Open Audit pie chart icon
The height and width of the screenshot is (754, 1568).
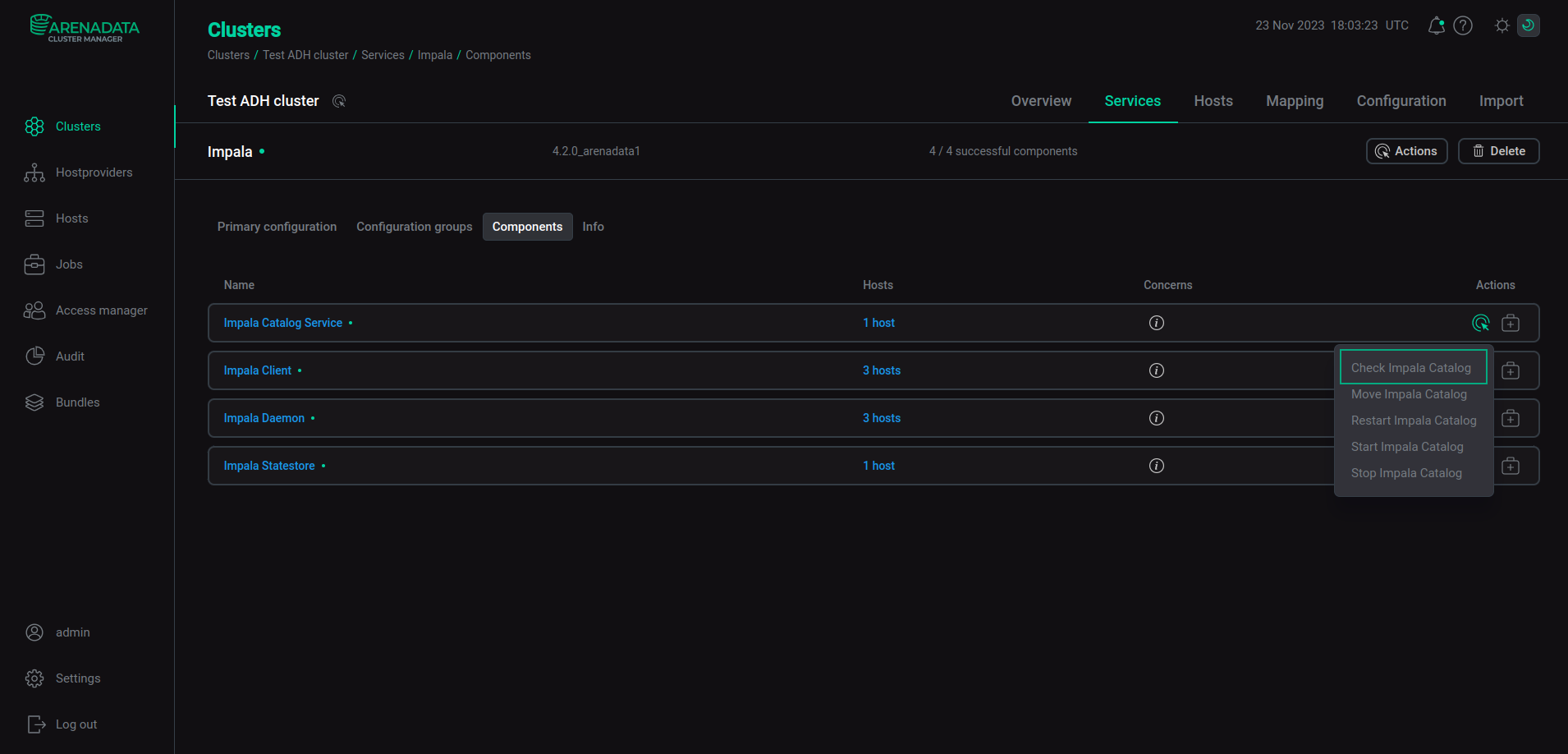tap(34, 356)
